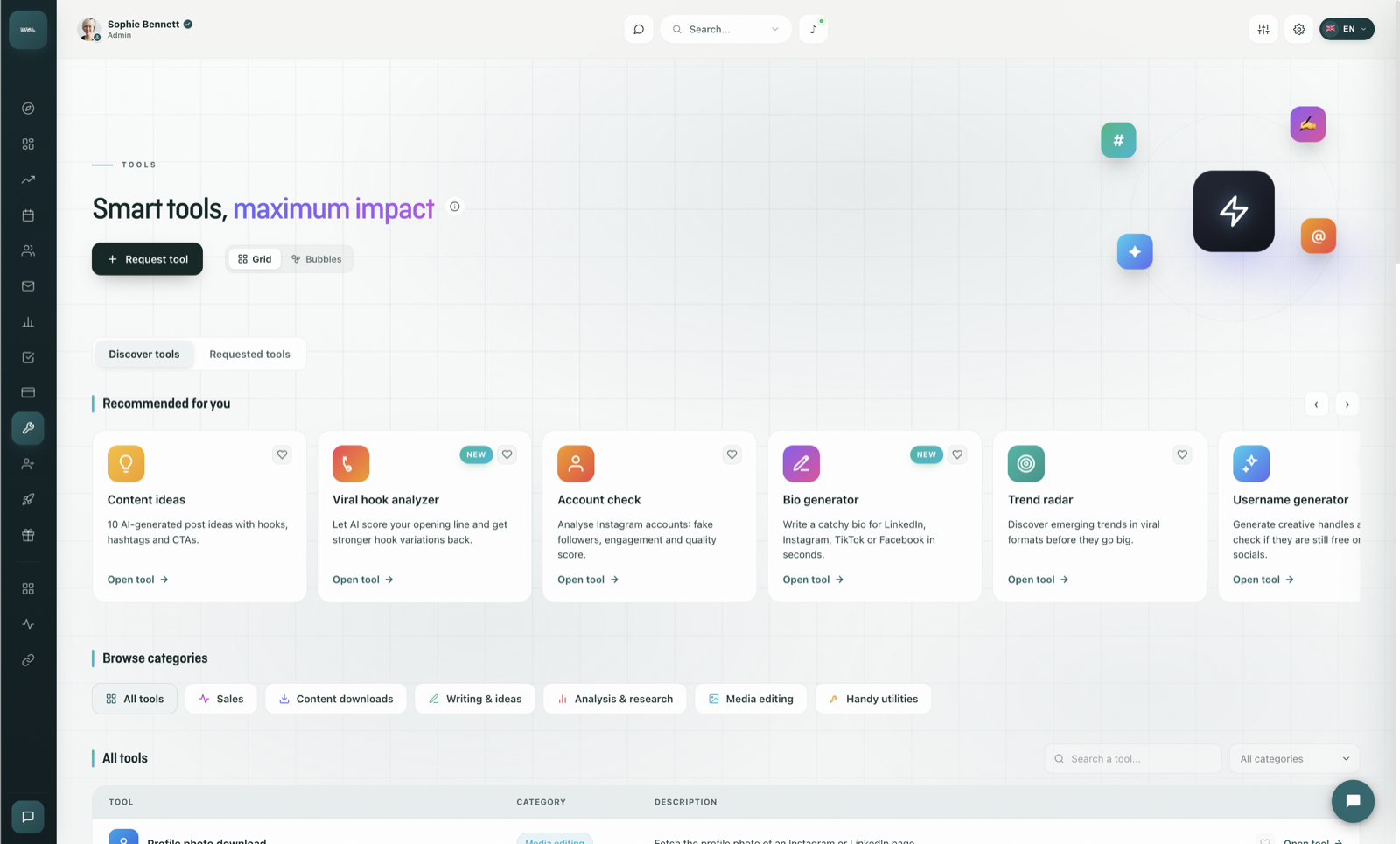Click the Trend radar card icon
Image resolution: width=1400 pixels, height=844 pixels.
(1026, 463)
